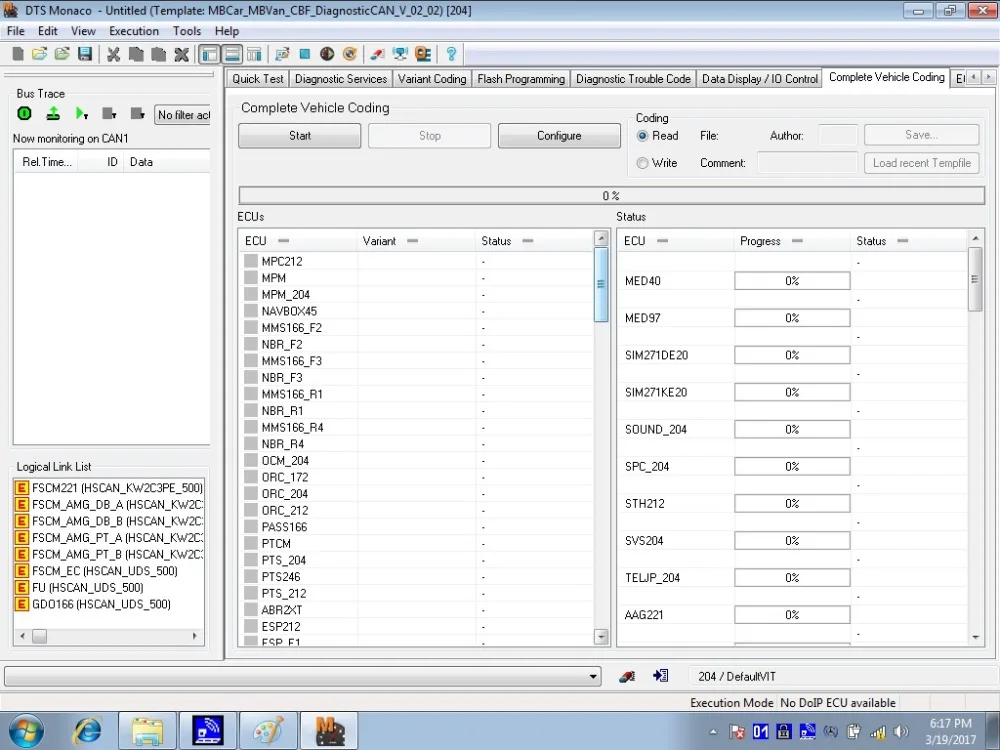Click the orange globe toolbar icon
The width and height of the screenshot is (1000, 750).
pos(349,54)
